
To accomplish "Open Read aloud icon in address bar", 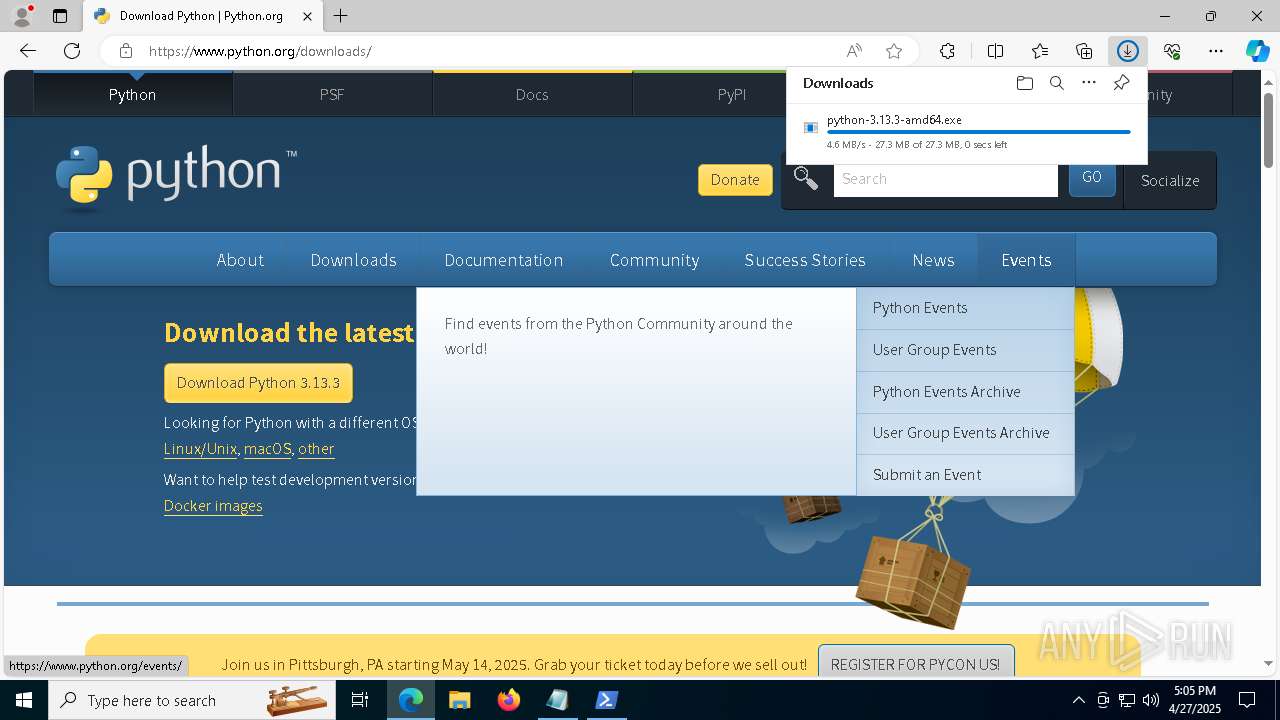I will (x=854, y=51).
